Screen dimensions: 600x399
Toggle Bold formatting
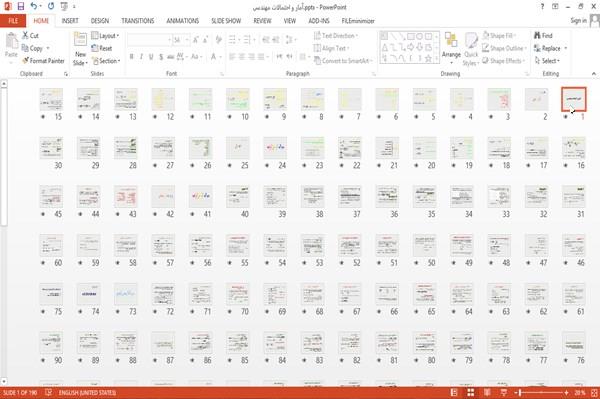click(131, 57)
